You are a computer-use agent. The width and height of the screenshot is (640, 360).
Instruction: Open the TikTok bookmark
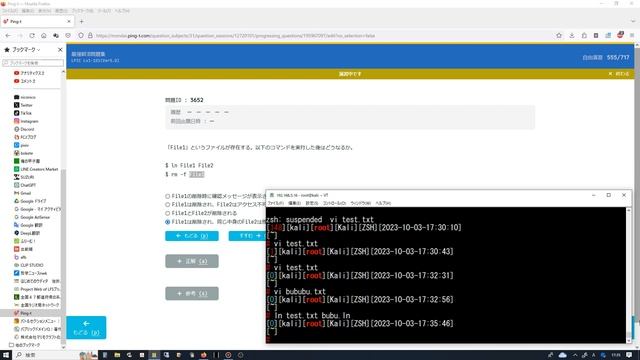click(x=23, y=113)
